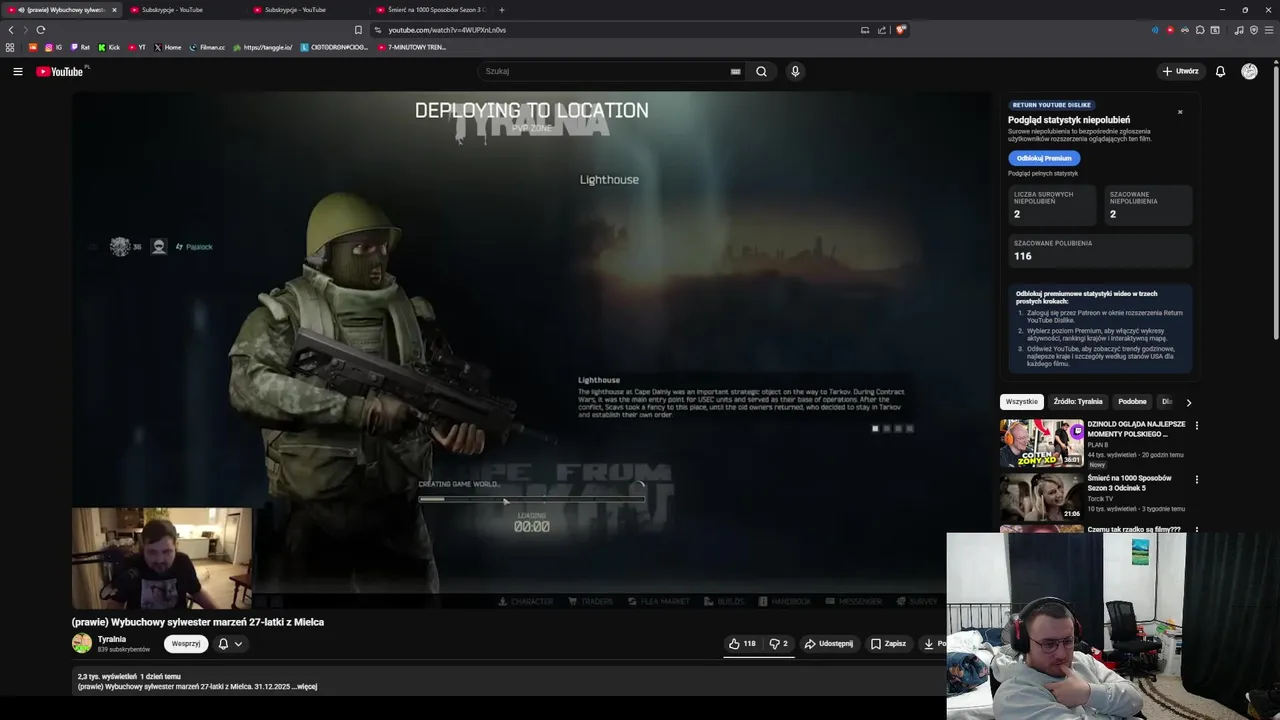Click the YouTube search magnifier button

tap(761, 71)
